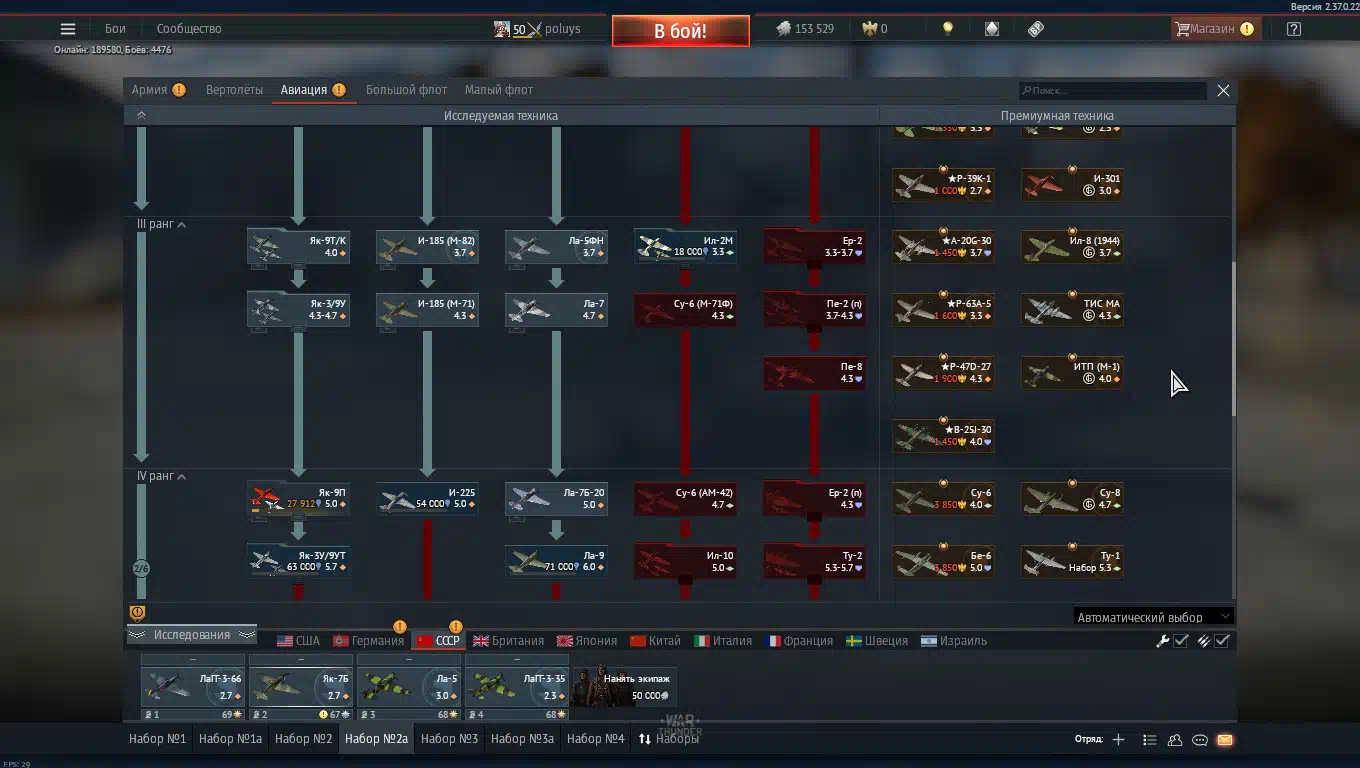Switch to the Малый флот tab

click(x=498, y=90)
